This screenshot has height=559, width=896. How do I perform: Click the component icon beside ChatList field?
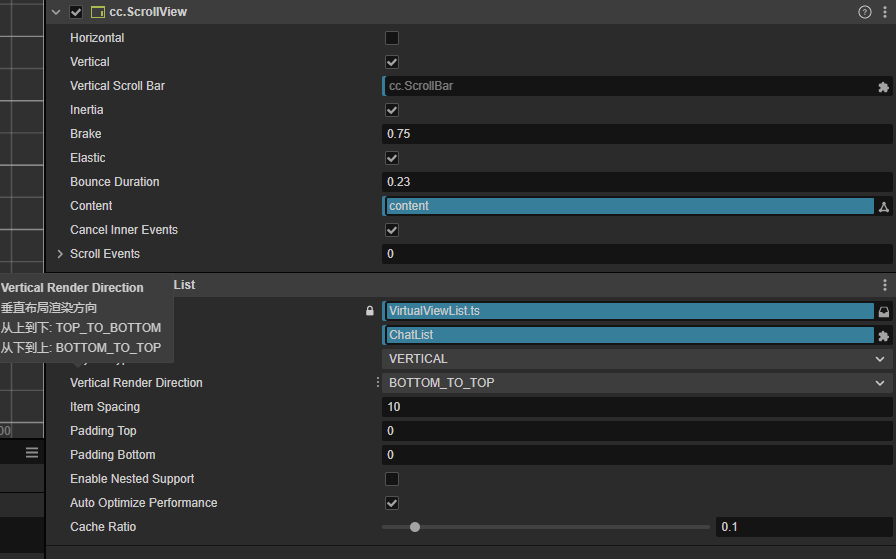coord(883,336)
